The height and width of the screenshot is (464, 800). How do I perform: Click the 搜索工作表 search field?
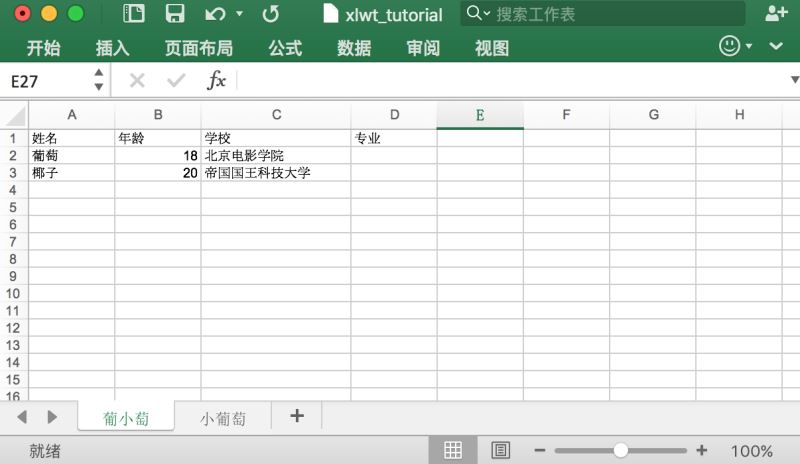click(x=603, y=14)
